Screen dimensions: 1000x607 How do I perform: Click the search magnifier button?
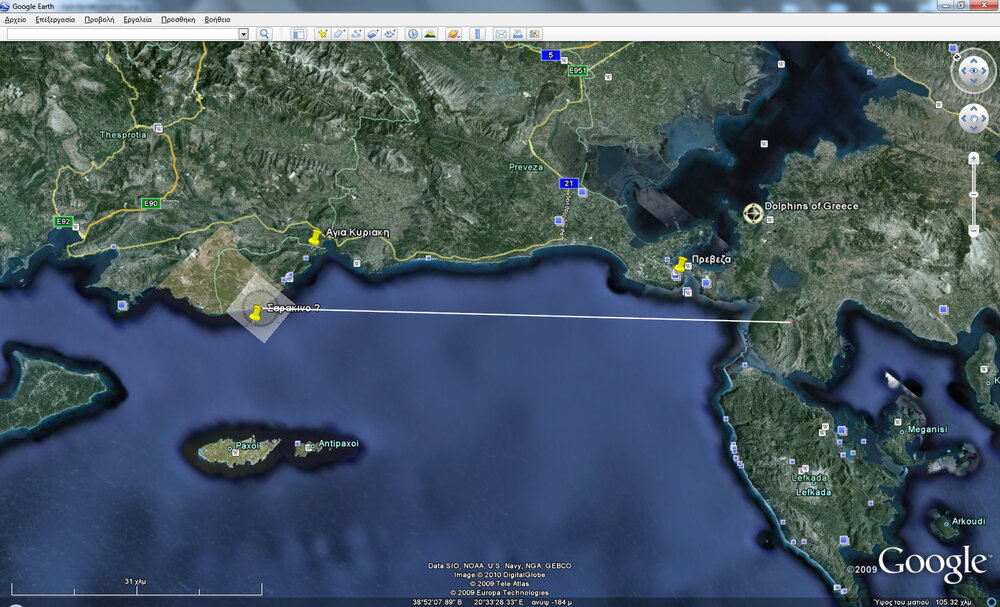tap(264, 34)
